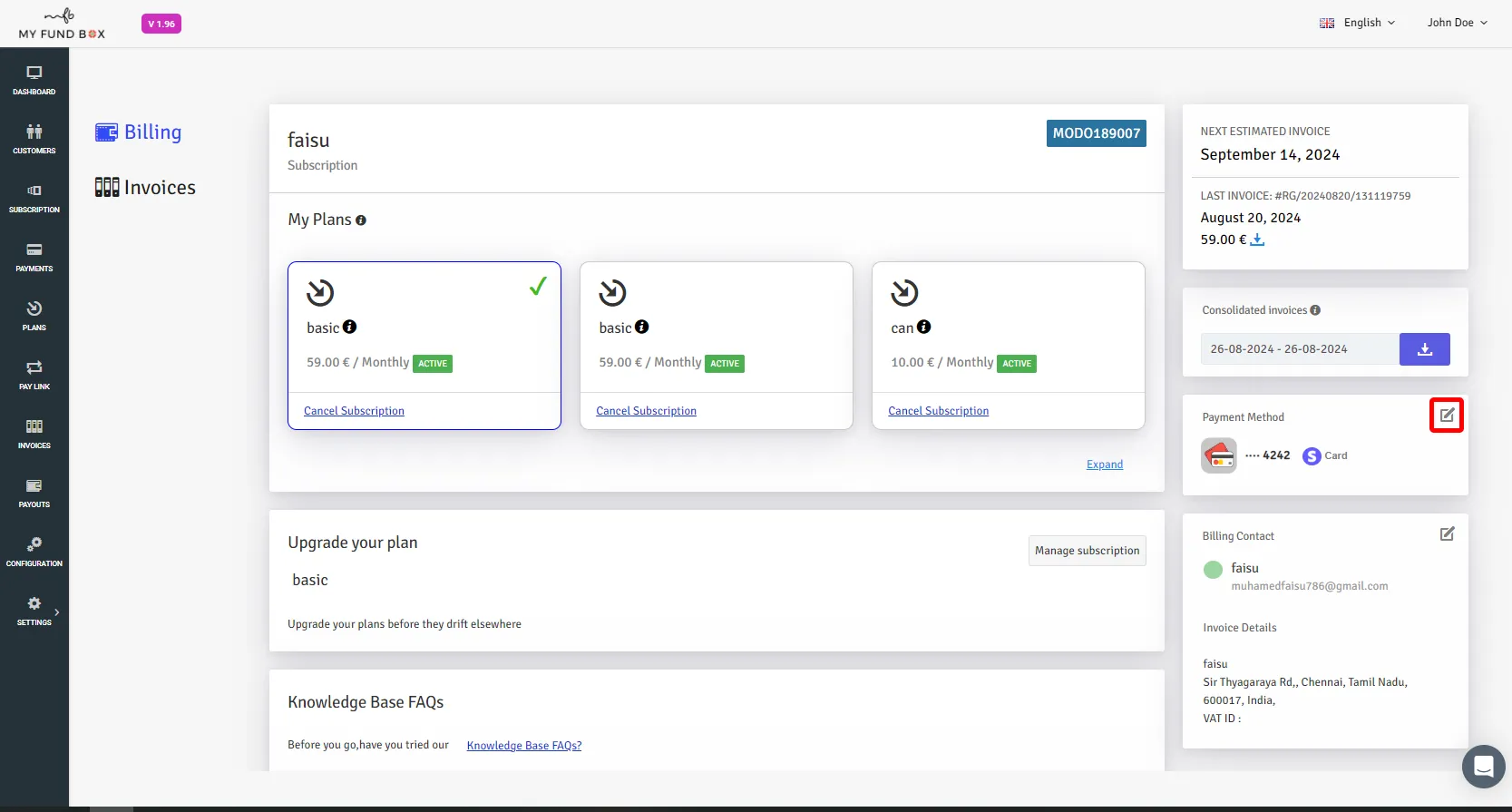Click the MODO189007 subscription badge
Viewport: 1512px width, 812px height.
1097,133
